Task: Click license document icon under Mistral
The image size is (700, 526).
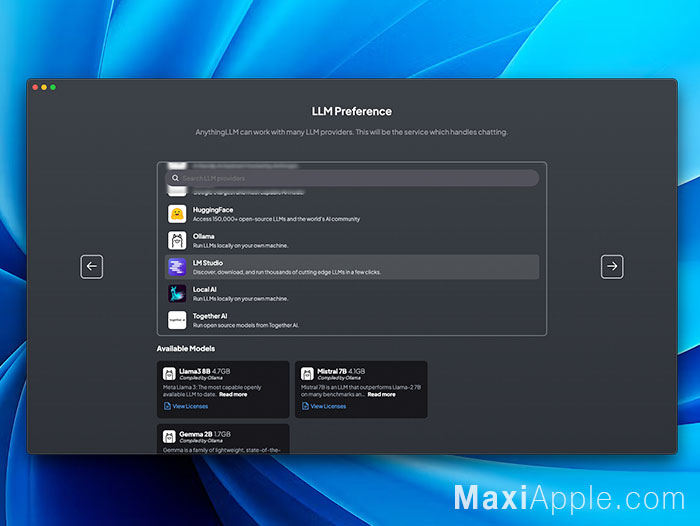Action: [x=305, y=406]
